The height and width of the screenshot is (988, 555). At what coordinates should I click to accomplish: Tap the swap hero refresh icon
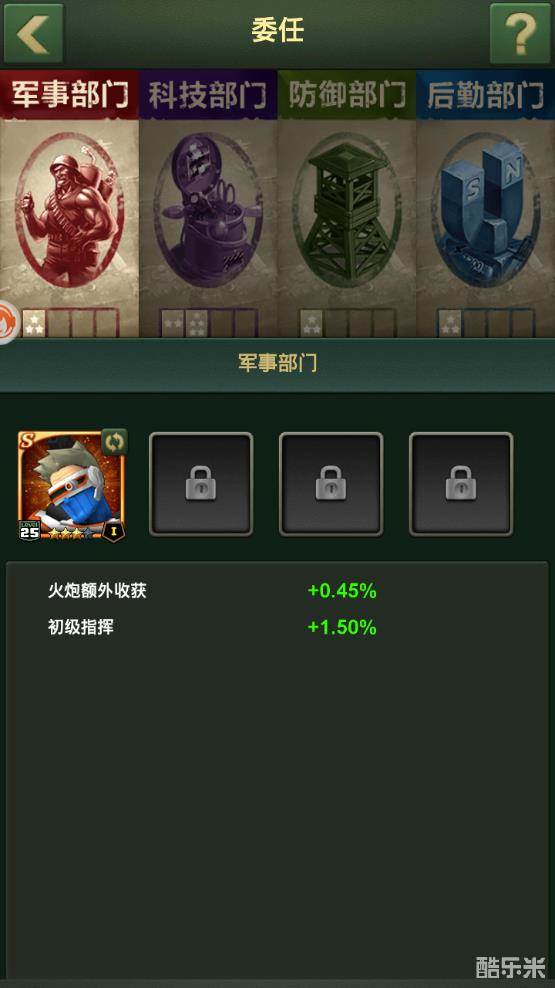pyautogui.click(x=114, y=442)
